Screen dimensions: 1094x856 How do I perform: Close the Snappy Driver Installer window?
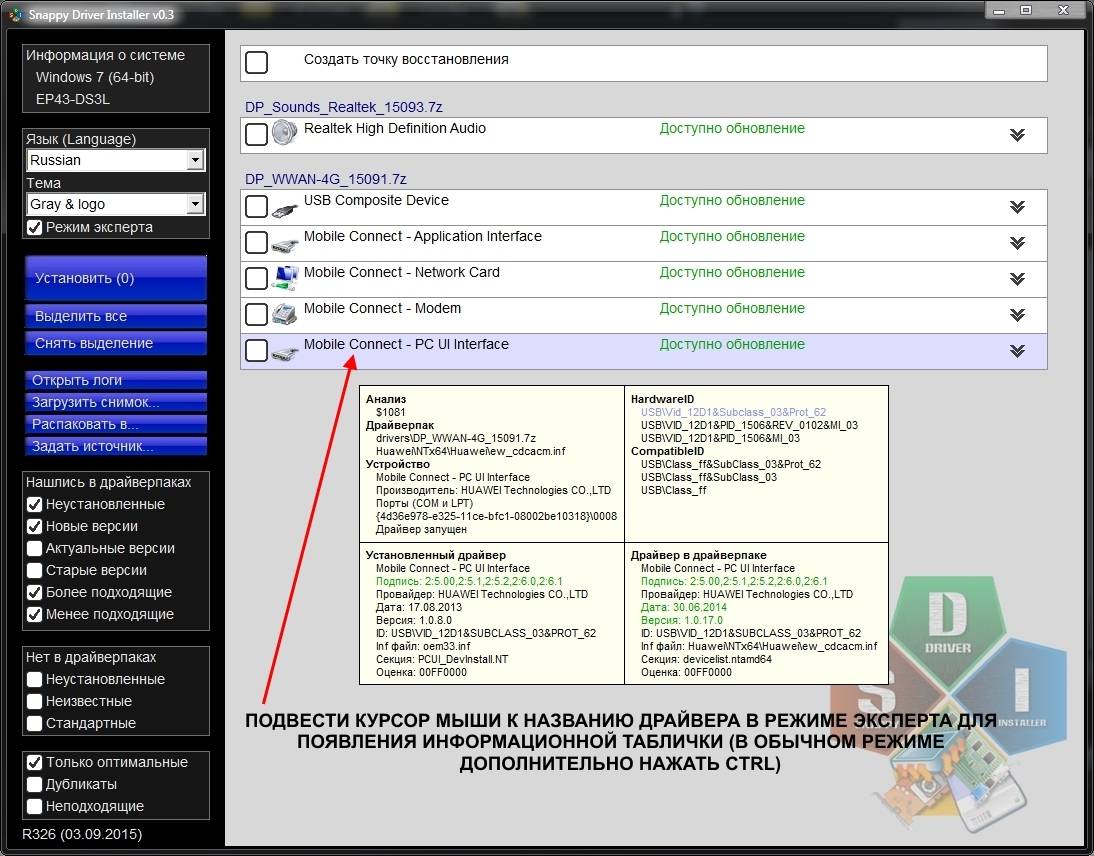pos(1063,10)
